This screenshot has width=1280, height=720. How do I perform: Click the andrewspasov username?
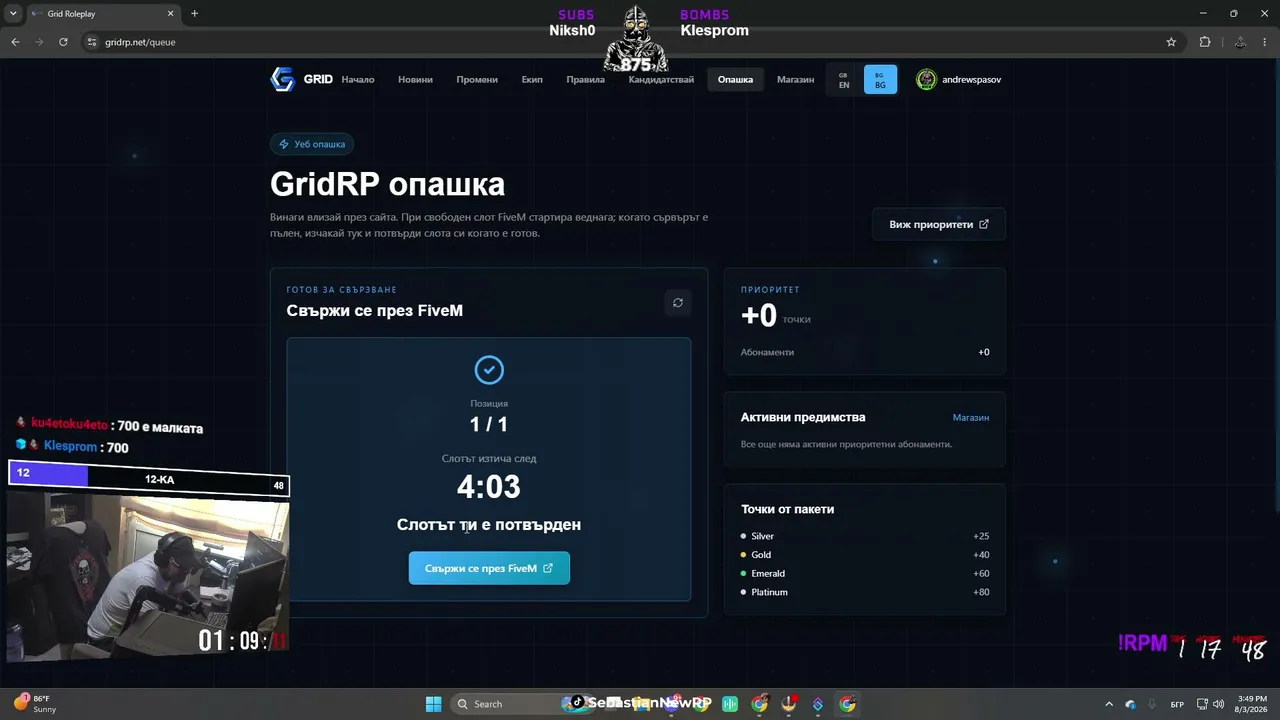click(x=971, y=80)
